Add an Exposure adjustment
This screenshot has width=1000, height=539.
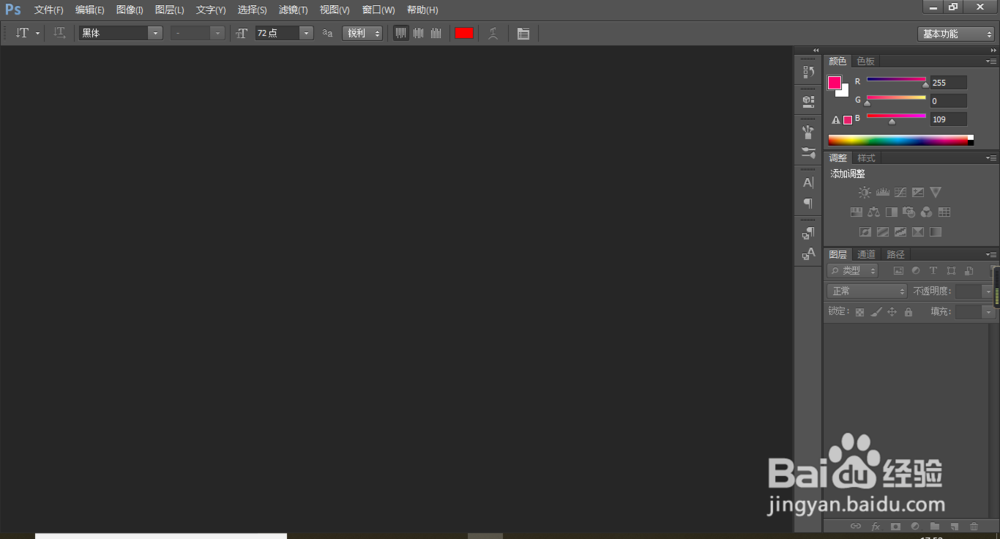tap(918, 192)
